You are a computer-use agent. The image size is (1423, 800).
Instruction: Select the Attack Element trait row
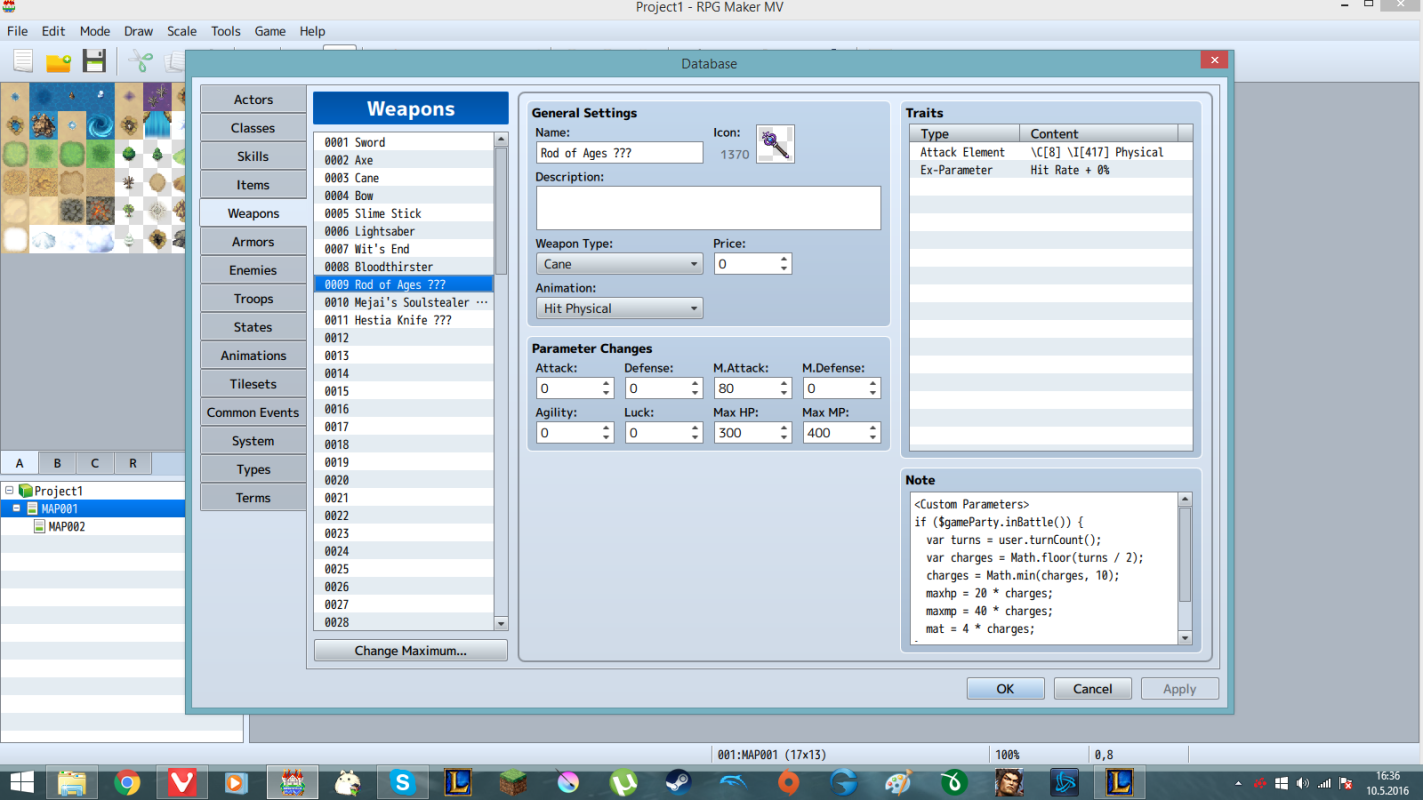(x=1051, y=152)
